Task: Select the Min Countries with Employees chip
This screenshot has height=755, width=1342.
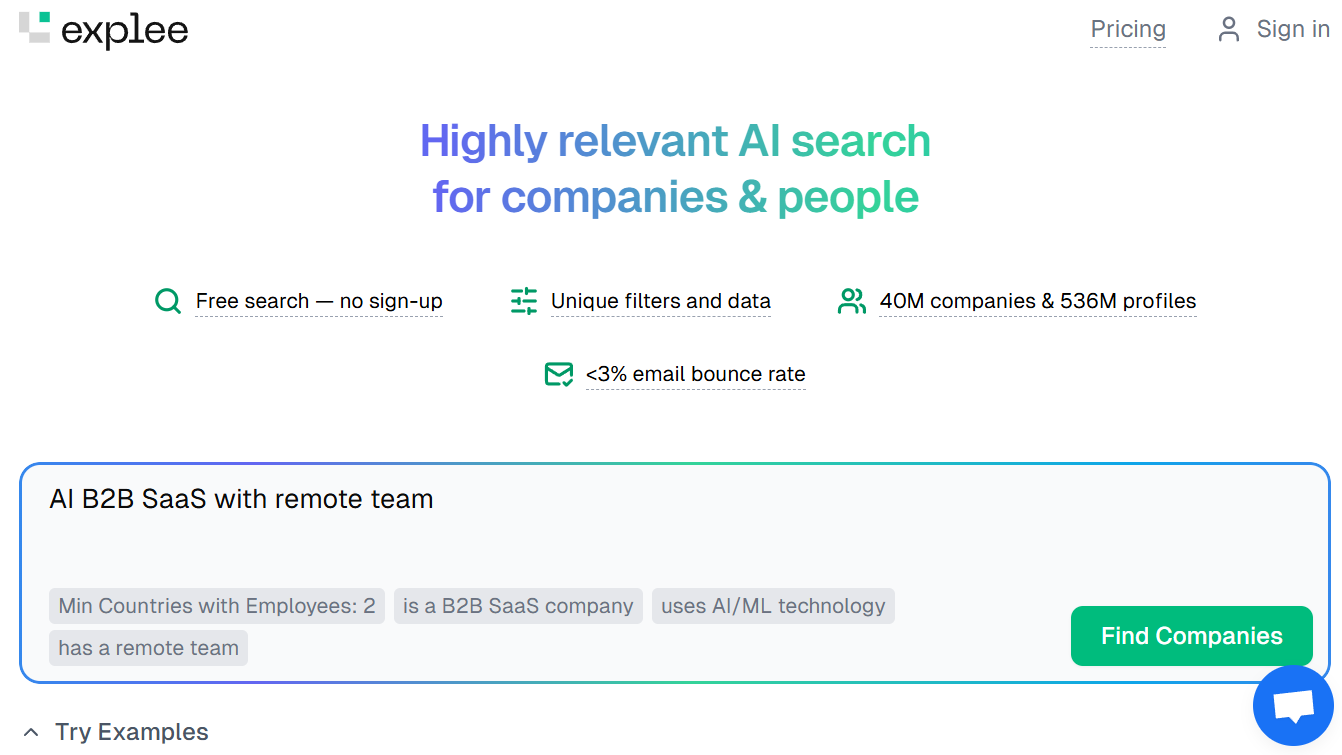Action: click(x=217, y=606)
